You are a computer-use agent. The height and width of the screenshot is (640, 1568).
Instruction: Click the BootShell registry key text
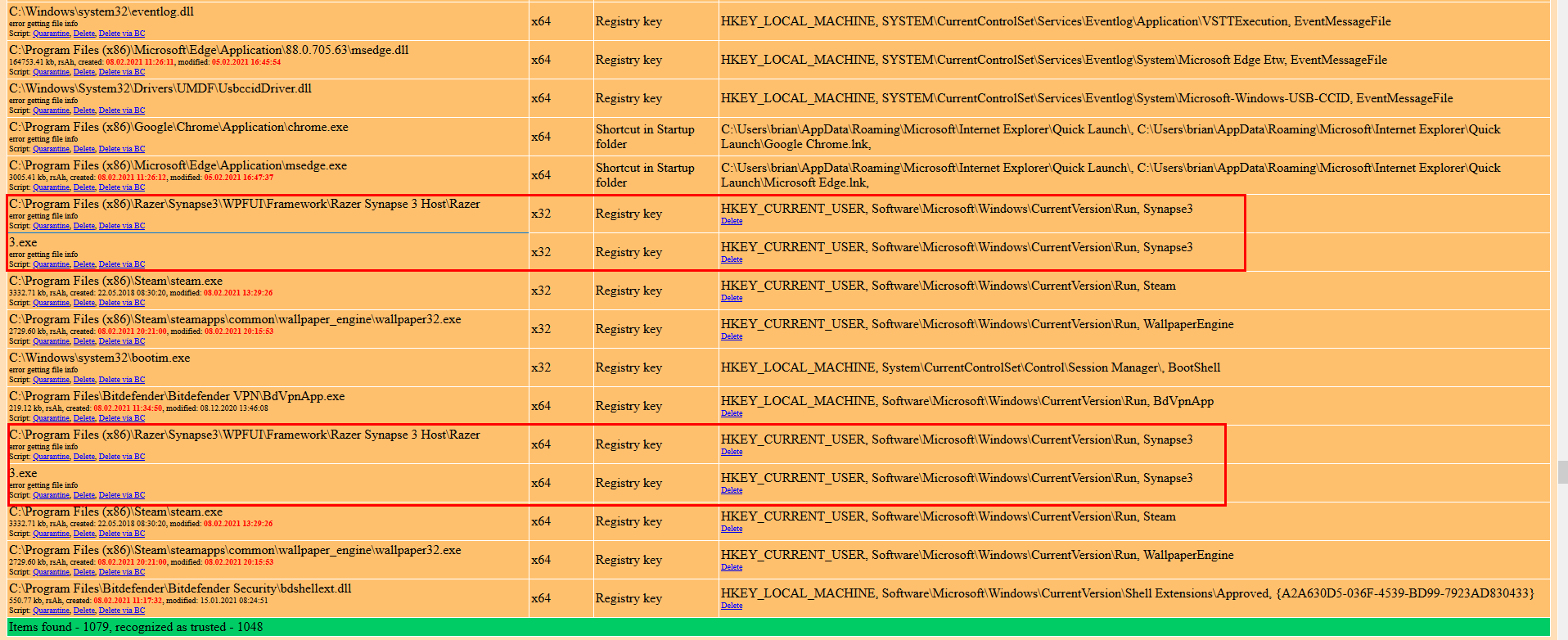971,367
